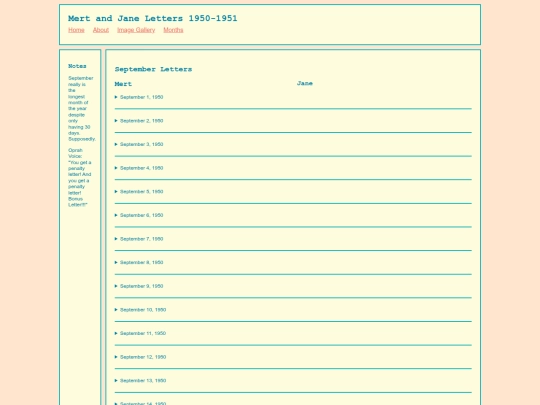Screen dimensions: 540x405
Task: Expand the September 12, 1950 letter
Action: [140, 357]
